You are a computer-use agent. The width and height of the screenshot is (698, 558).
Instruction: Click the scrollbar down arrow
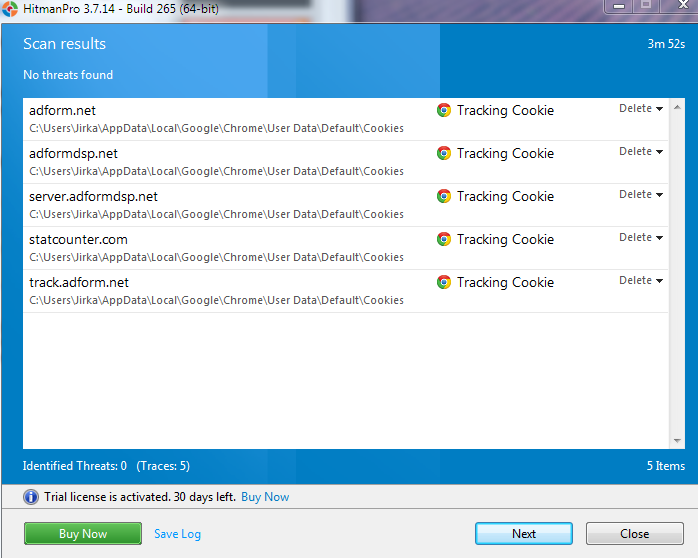[677, 441]
